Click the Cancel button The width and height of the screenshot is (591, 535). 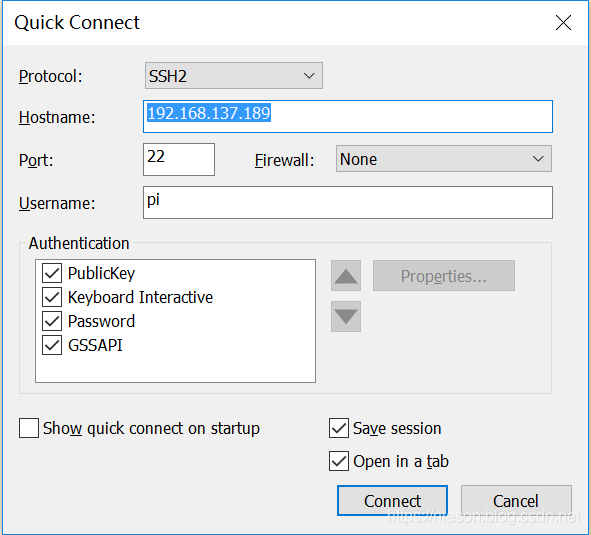[x=516, y=501]
